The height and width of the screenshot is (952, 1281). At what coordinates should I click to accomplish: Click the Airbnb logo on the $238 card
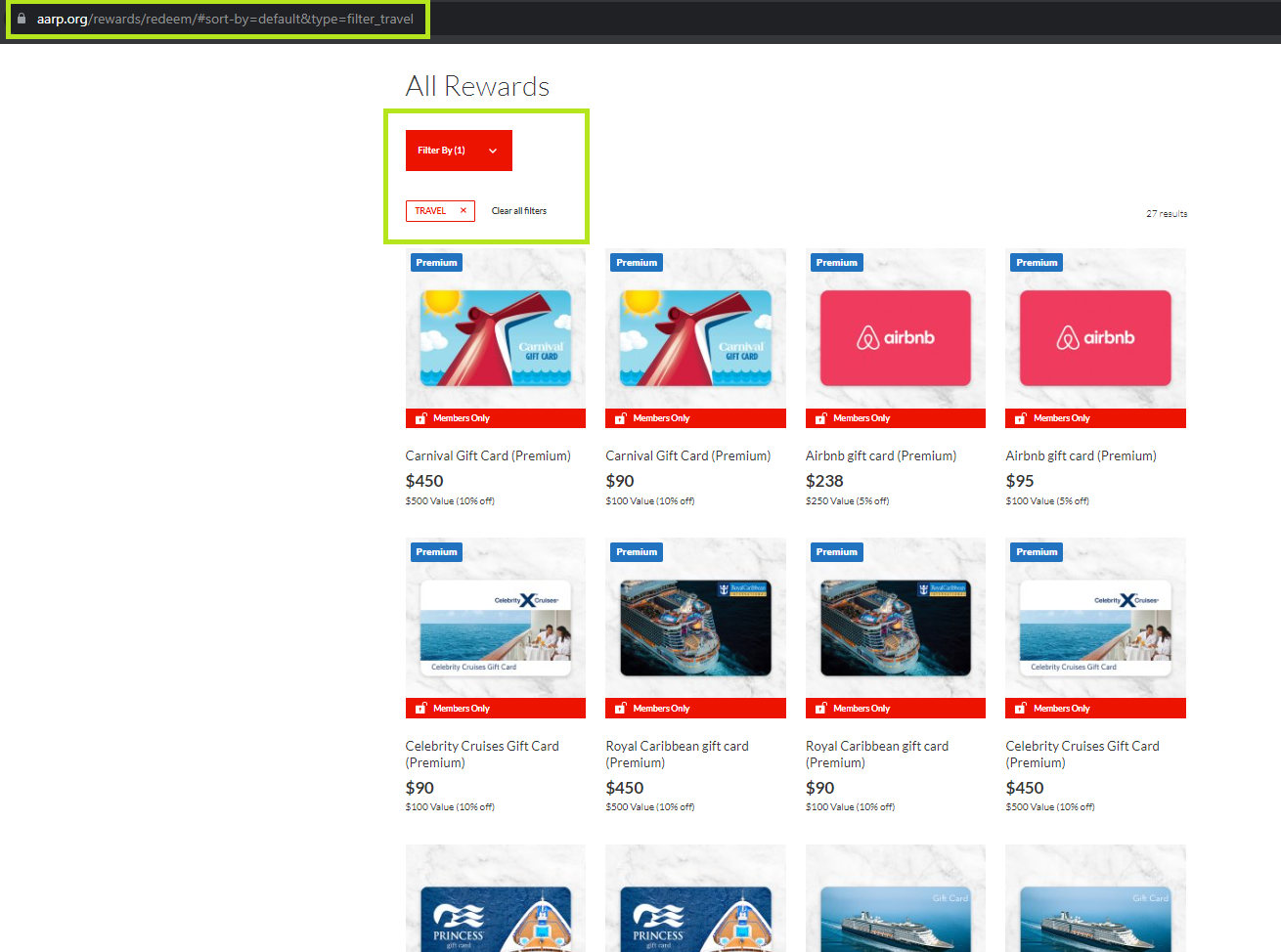point(895,338)
